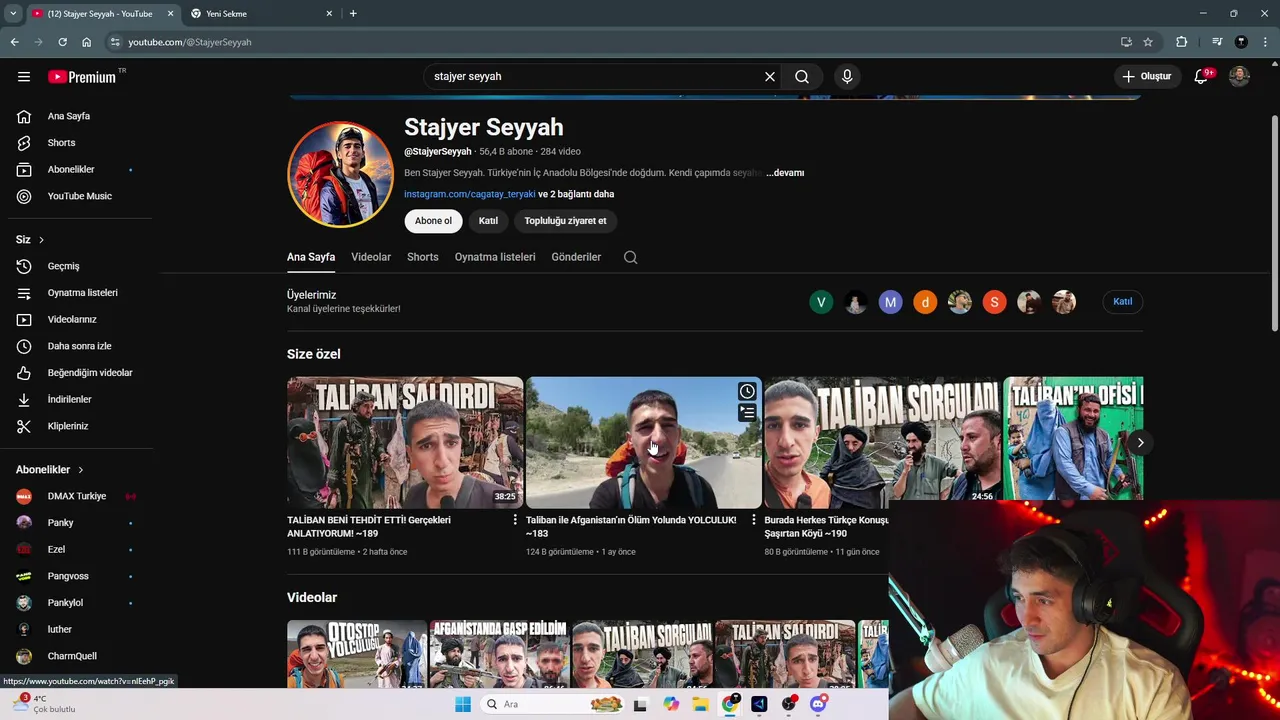This screenshot has width=1280, height=720.
Task: Click the Stajyer Seyyah channel avatar
Action: [x=340, y=175]
